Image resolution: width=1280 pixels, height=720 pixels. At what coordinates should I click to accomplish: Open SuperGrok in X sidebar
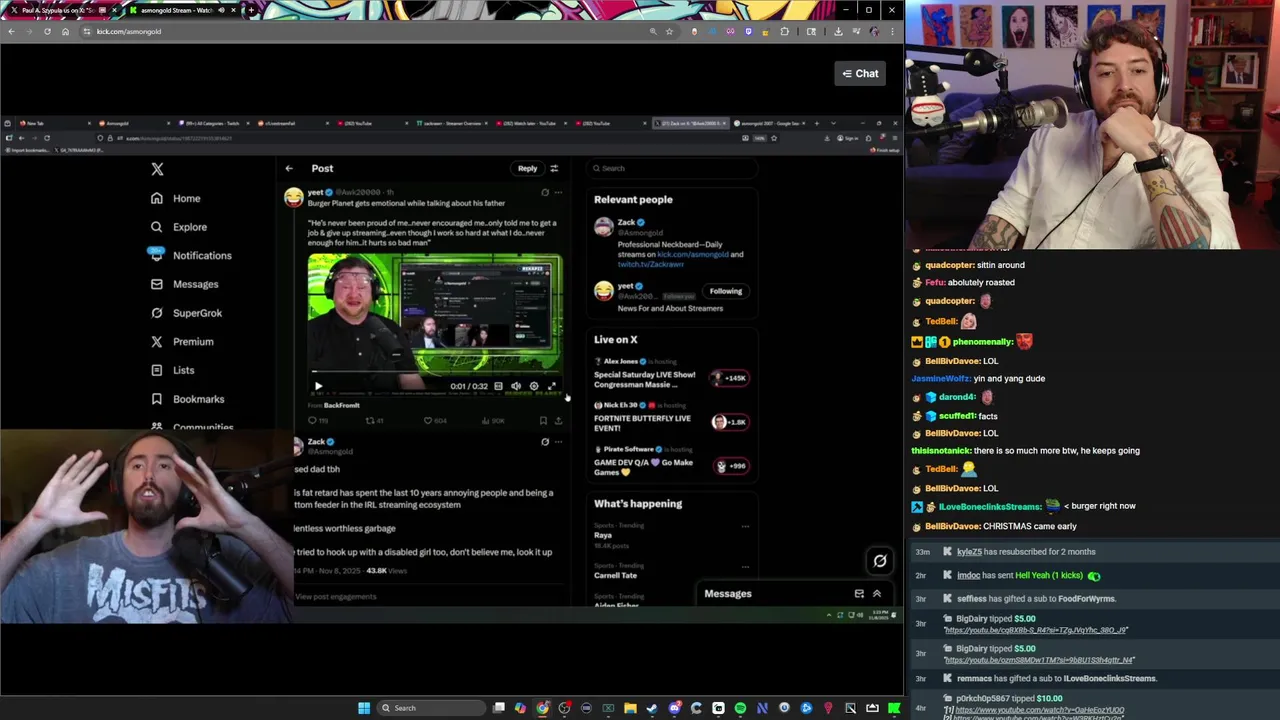(x=187, y=313)
